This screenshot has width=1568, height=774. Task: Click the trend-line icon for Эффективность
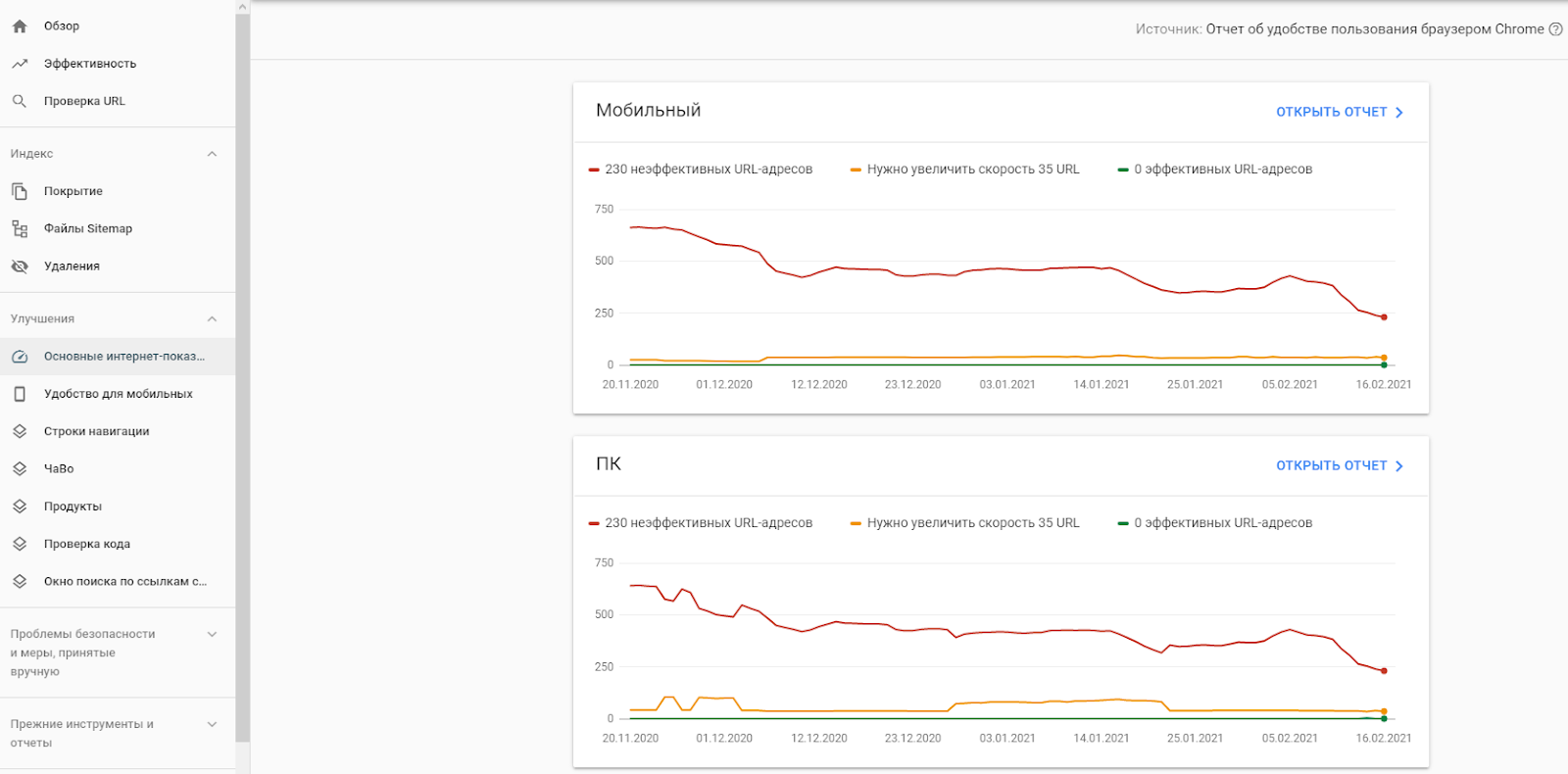click(20, 64)
